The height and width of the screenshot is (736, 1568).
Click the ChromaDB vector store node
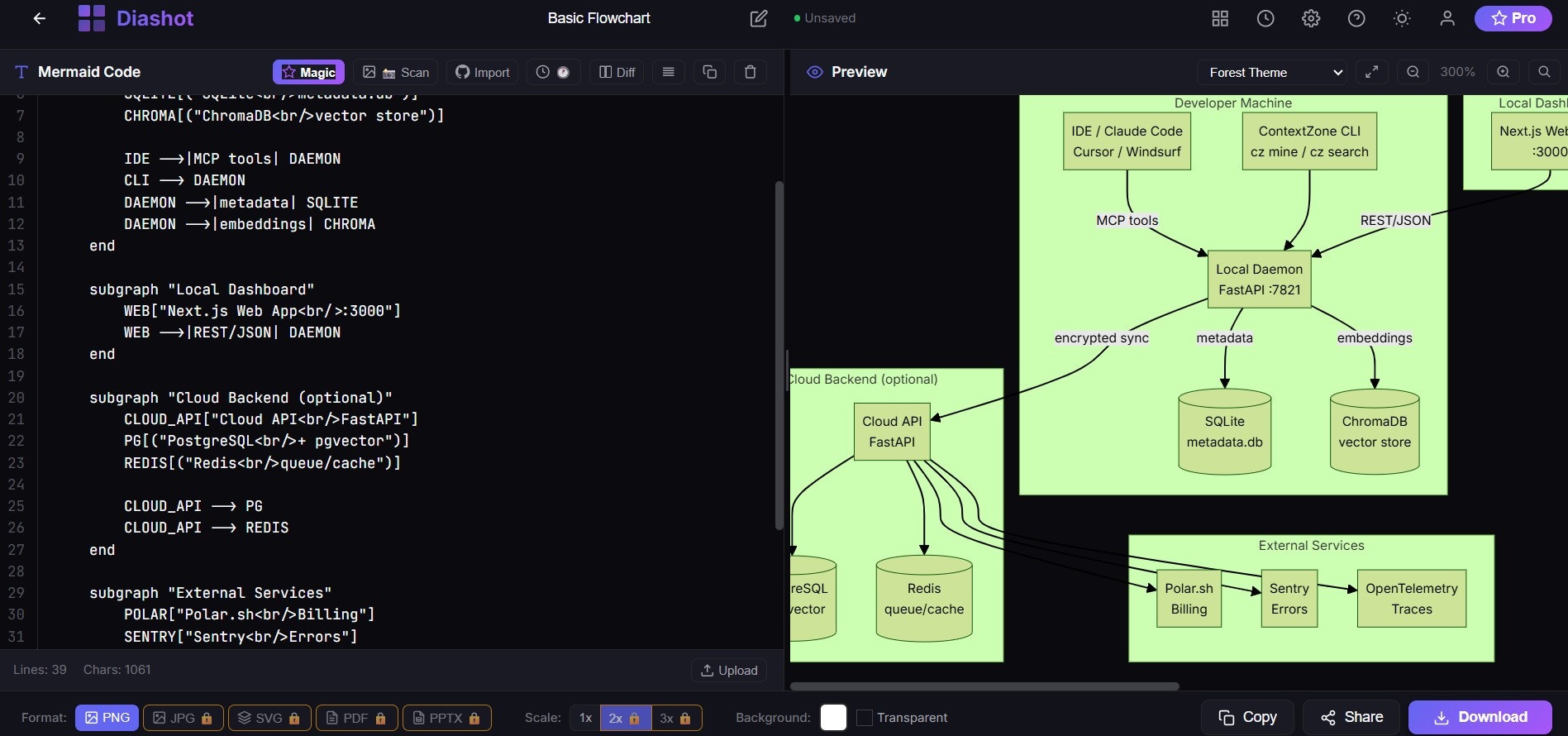tap(1375, 432)
